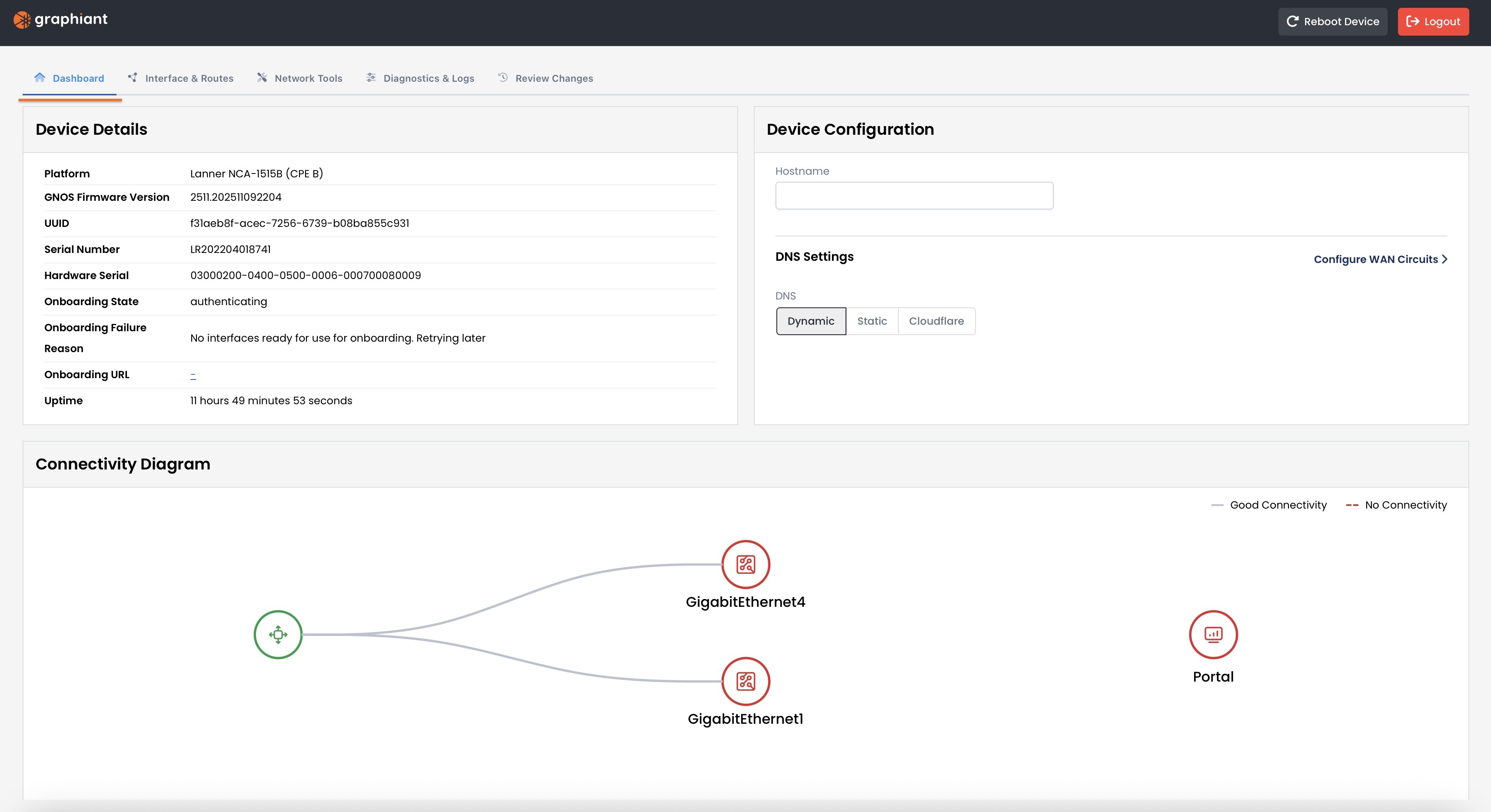Open the Network Tools tab
Viewport: 1491px width, 812px height.
tap(300, 78)
